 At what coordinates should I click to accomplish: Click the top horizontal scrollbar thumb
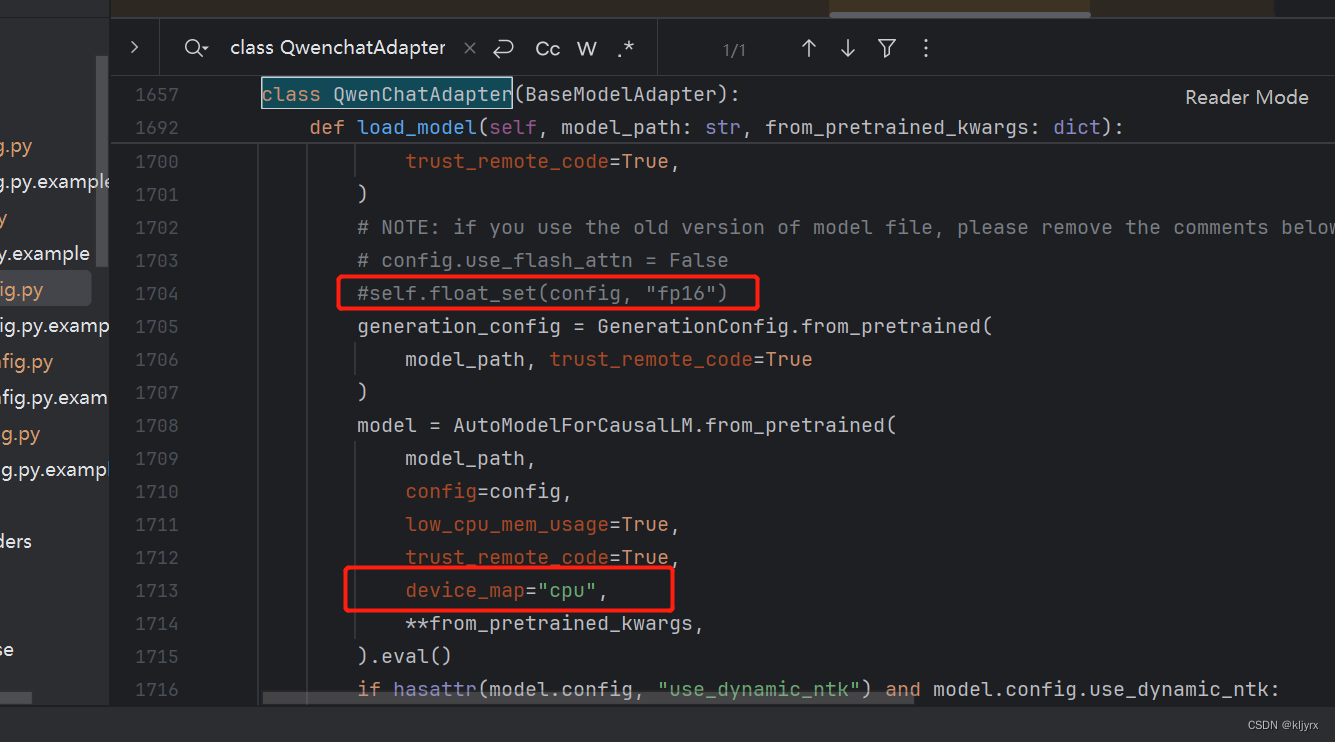pos(960,14)
